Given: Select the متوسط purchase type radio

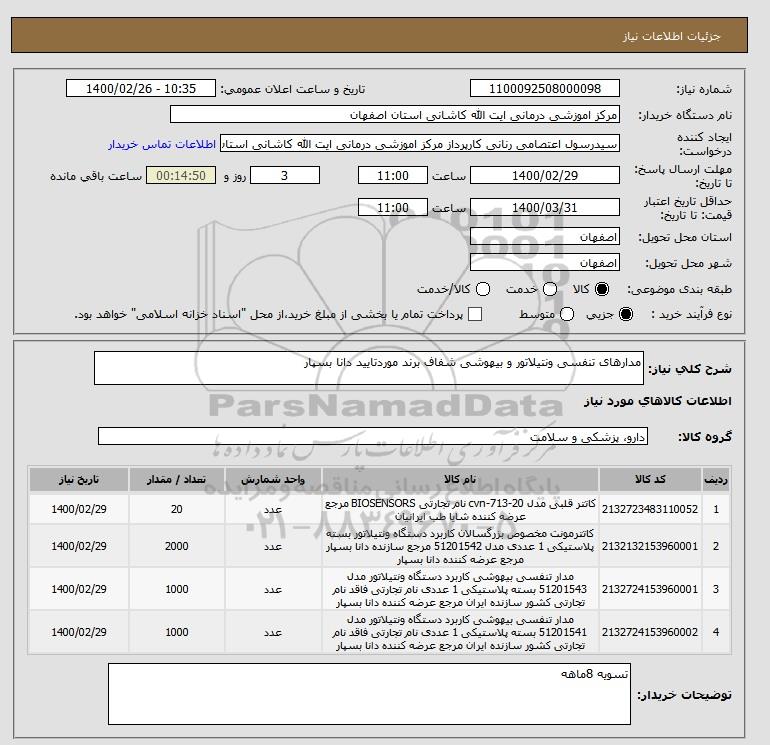Looking at the screenshot, I should (567, 314).
